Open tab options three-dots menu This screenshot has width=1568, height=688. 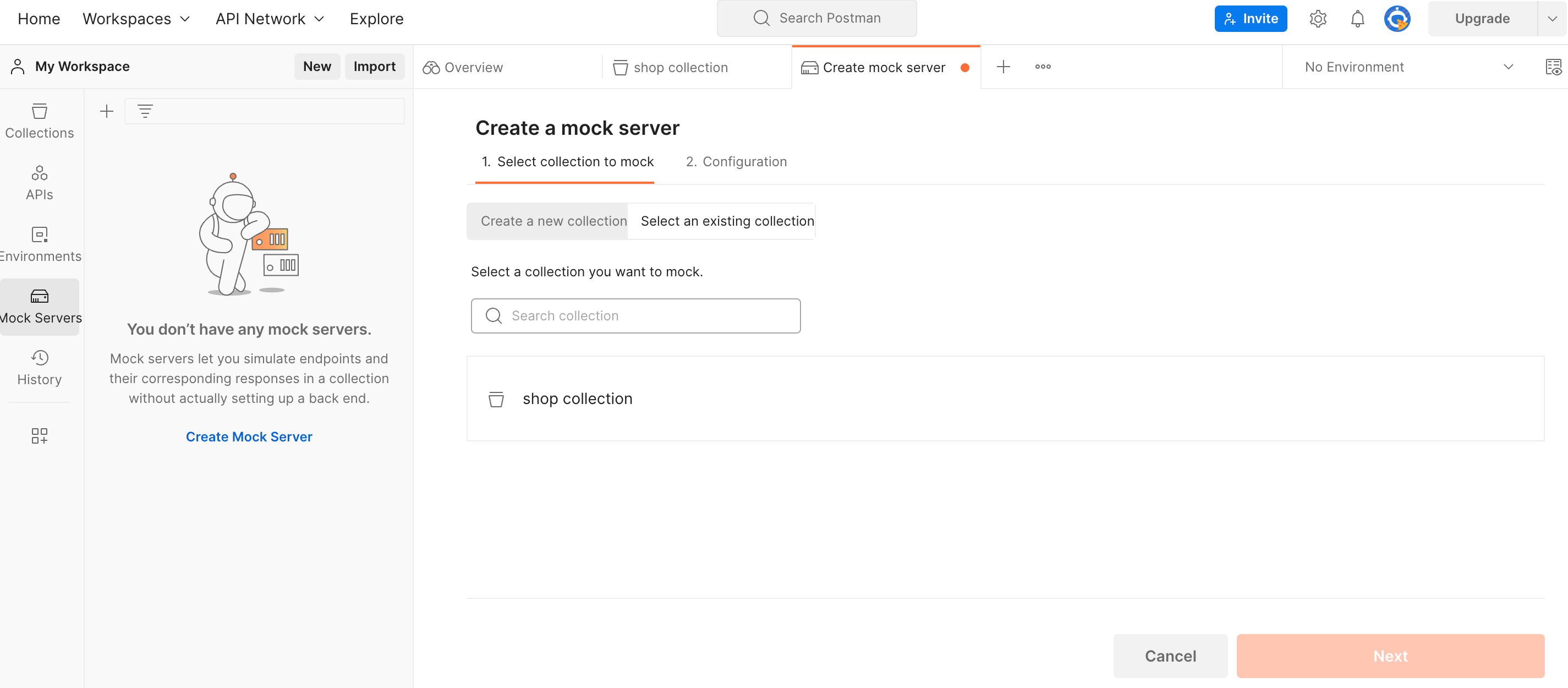pyautogui.click(x=1043, y=67)
